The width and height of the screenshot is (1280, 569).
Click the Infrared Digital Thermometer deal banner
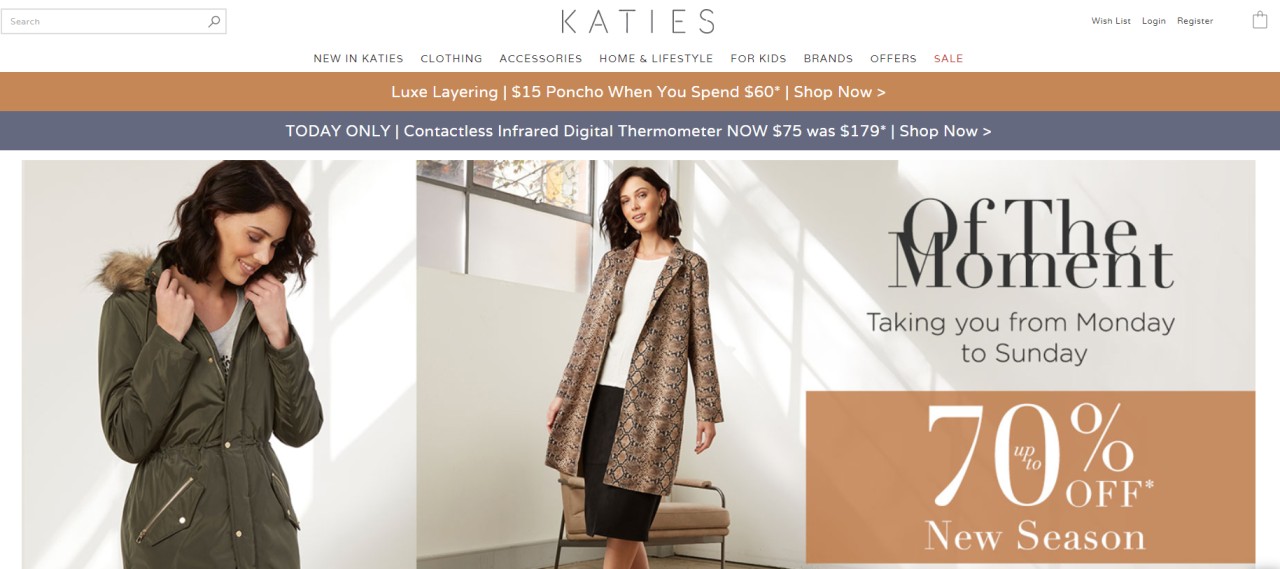(640, 131)
